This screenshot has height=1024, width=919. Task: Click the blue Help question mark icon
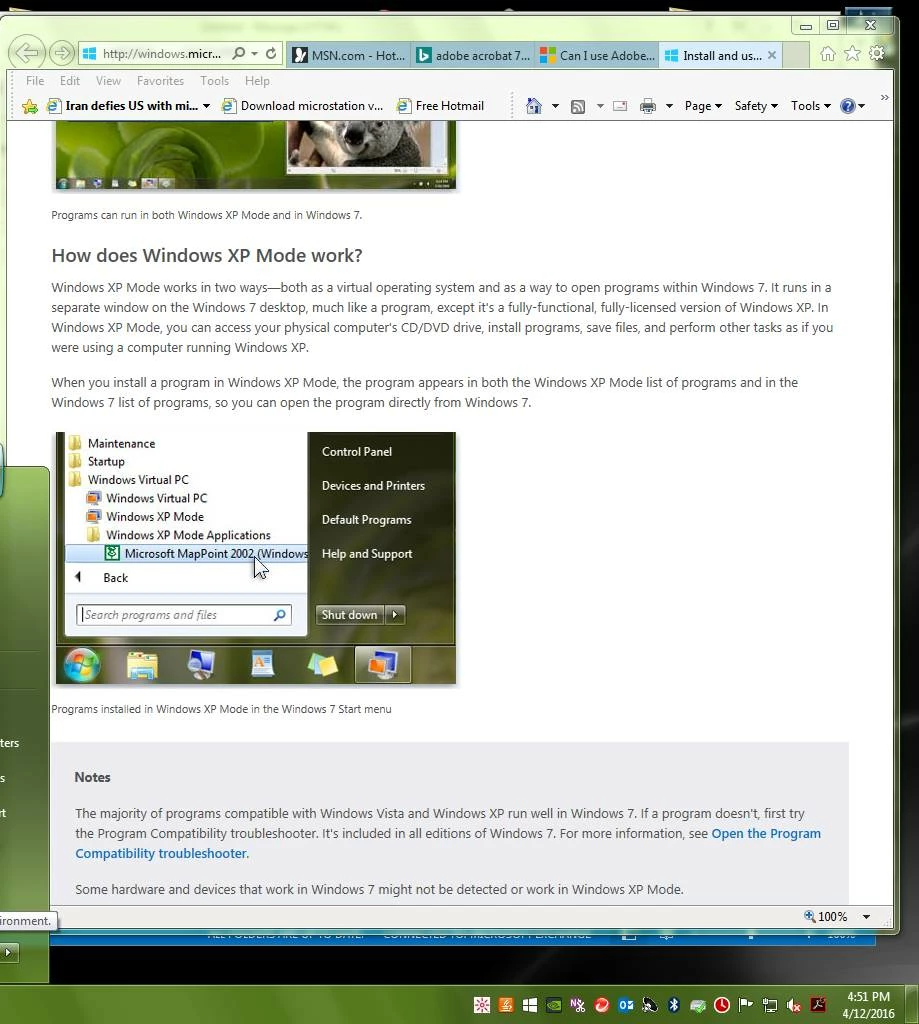coord(847,106)
